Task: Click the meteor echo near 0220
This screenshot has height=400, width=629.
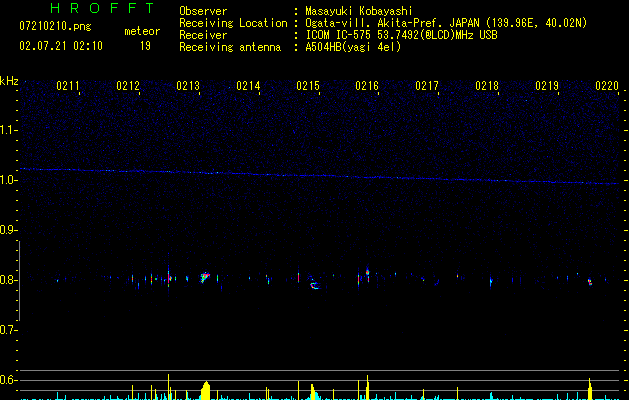Action: click(x=590, y=282)
